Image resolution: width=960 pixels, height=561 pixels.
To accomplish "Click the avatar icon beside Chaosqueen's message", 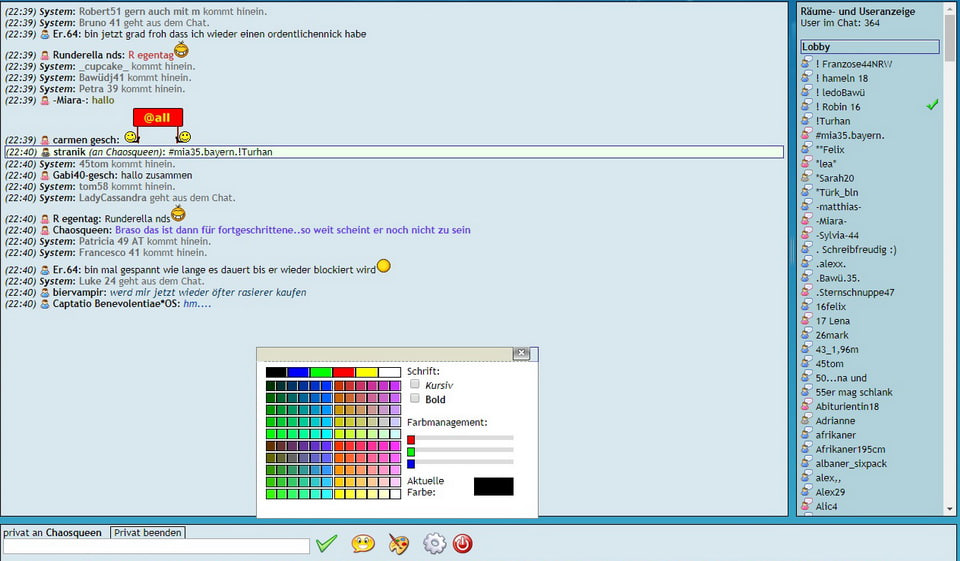I will (x=45, y=230).
